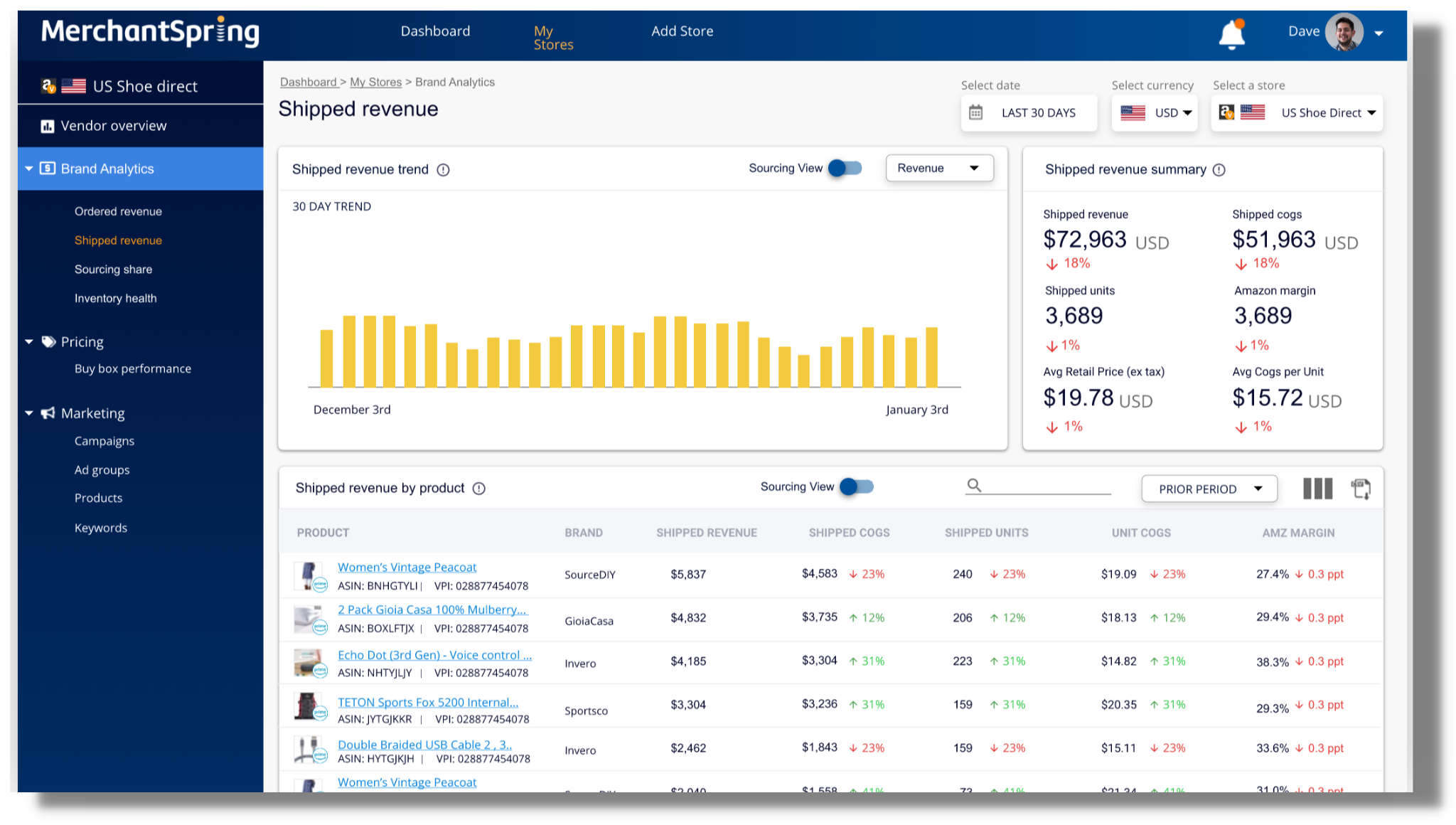Click the Marketing megaphone icon
1456x825 pixels.
click(x=48, y=413)
